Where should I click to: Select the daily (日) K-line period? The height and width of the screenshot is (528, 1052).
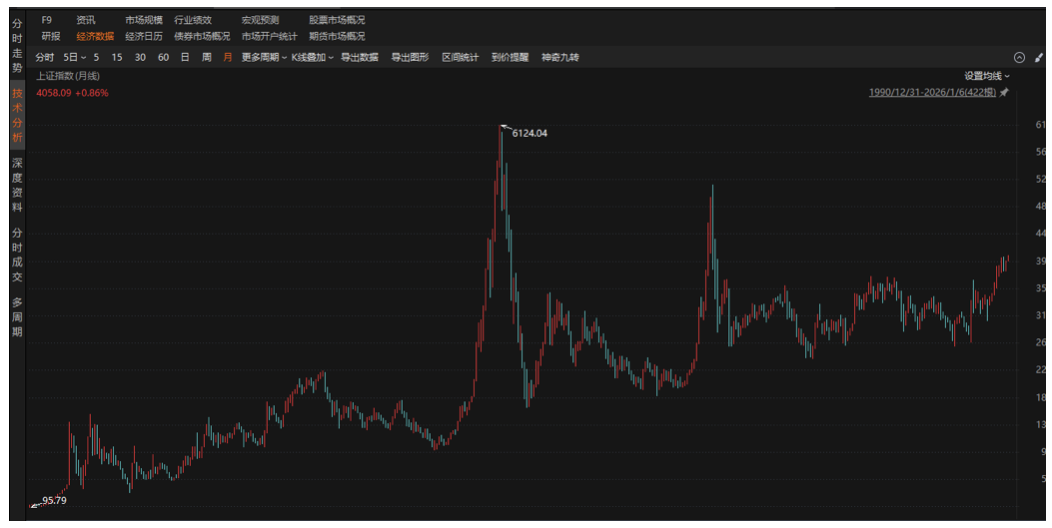tap(184, 58)
